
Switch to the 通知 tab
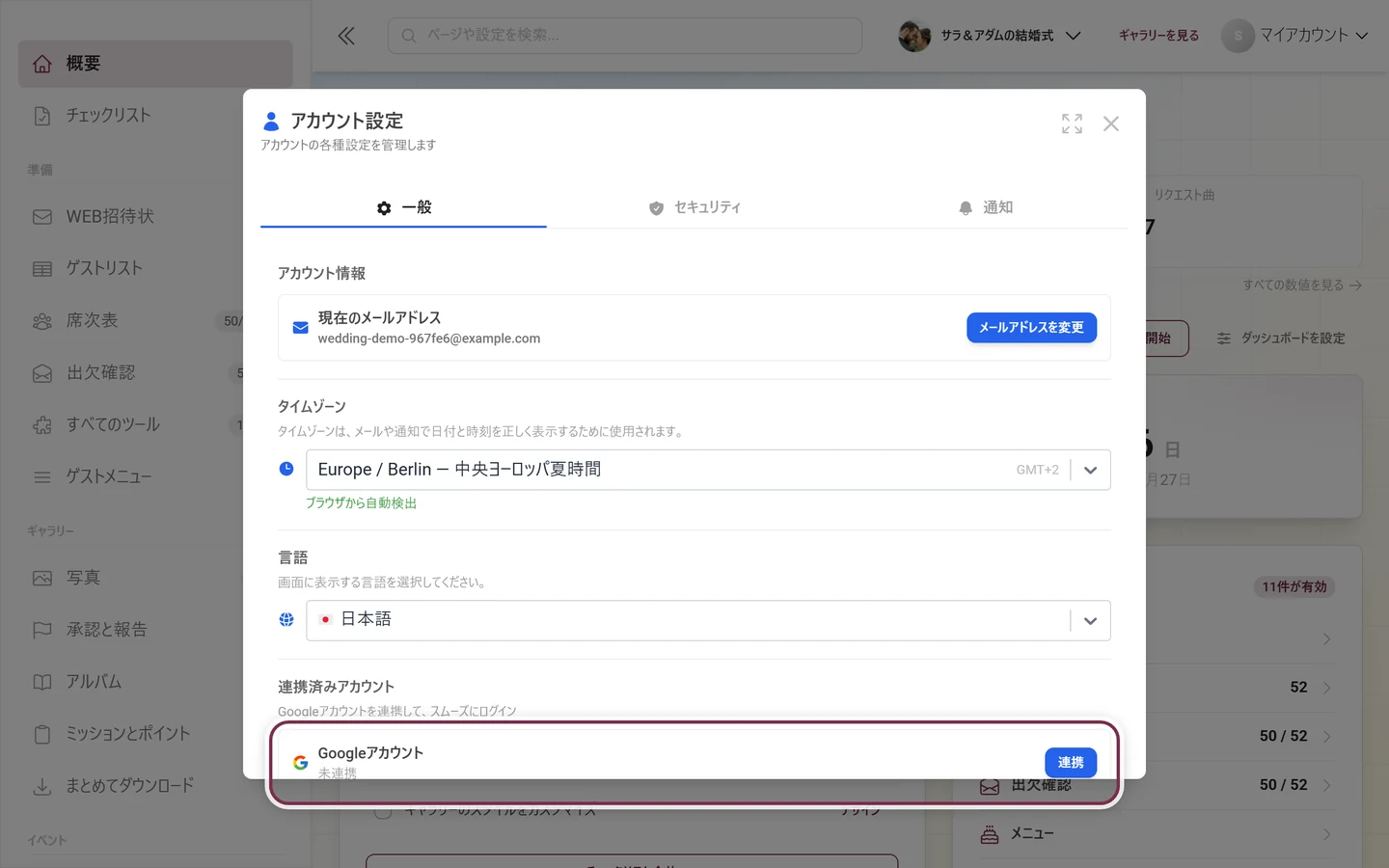[985, 207]
